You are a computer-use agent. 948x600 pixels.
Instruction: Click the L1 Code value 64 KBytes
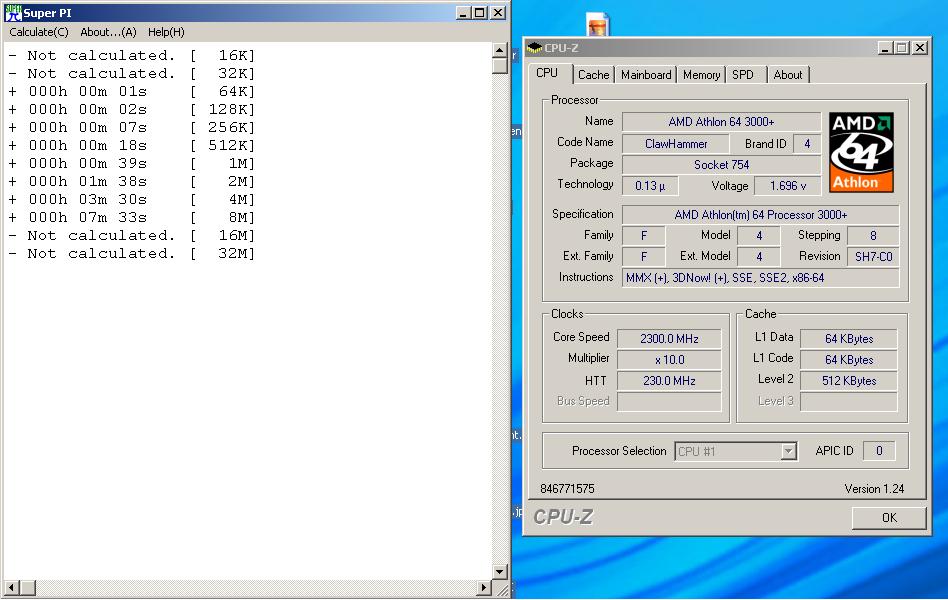pyautogui.click(x=849, y=360)
